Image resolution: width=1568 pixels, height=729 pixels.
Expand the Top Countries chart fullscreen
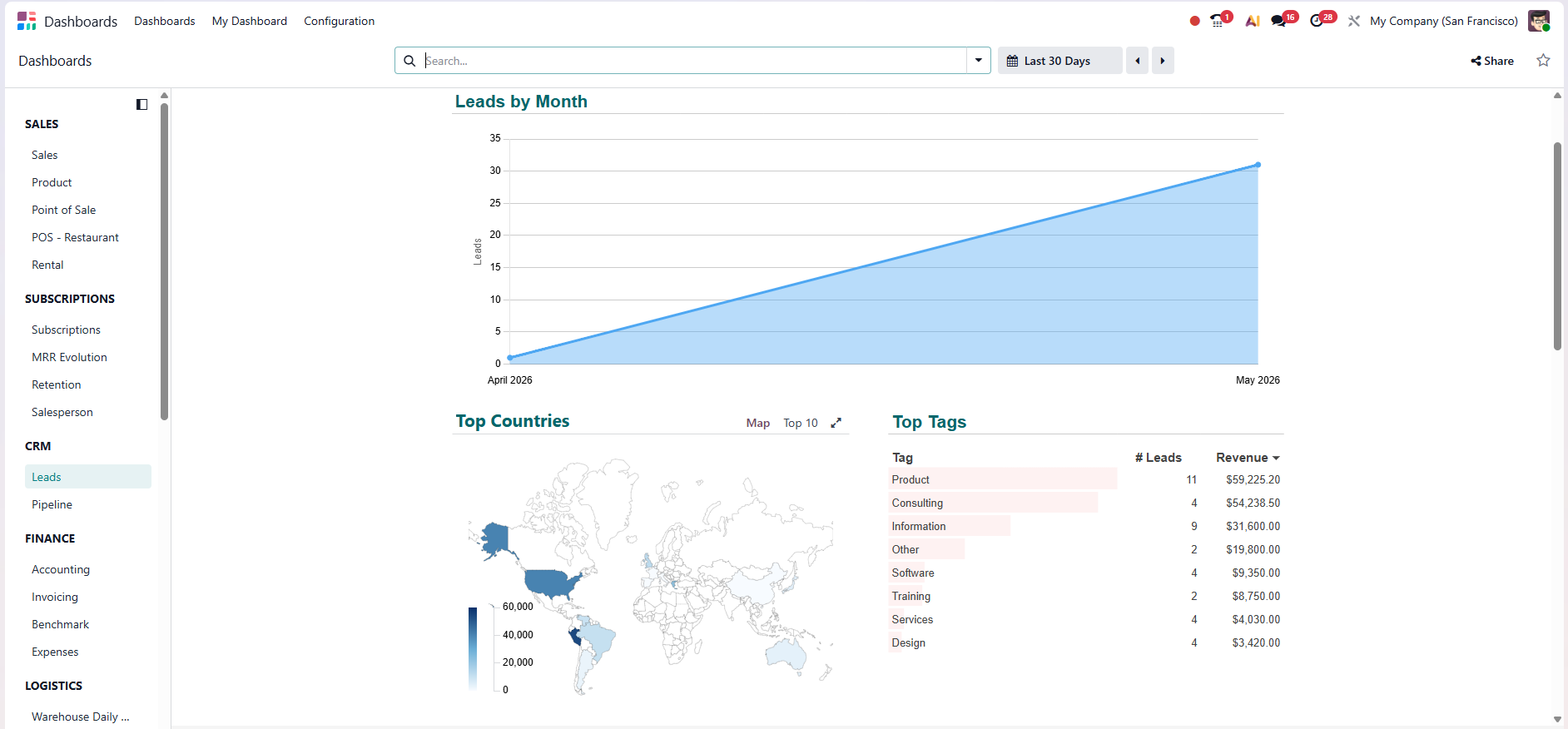click(836, 423)
